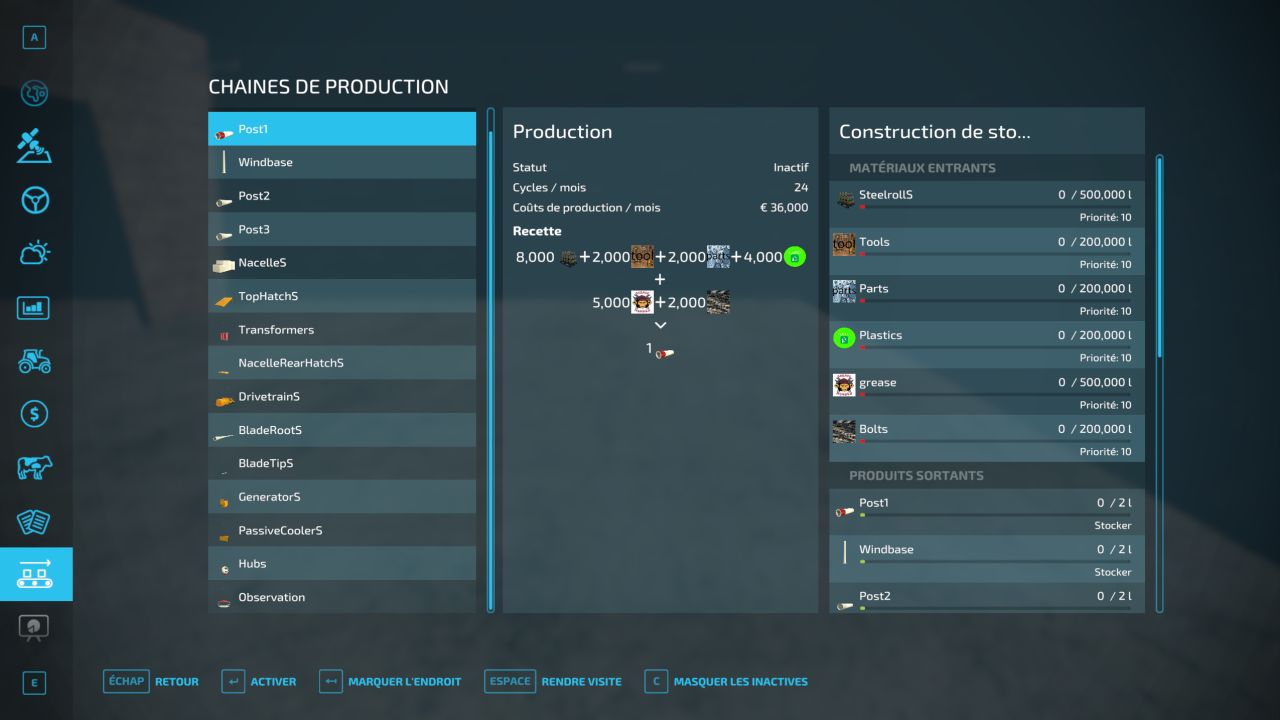Select the production chains conveyor icon
Screen dimensions: 1280x720
(x=34, y=574)
